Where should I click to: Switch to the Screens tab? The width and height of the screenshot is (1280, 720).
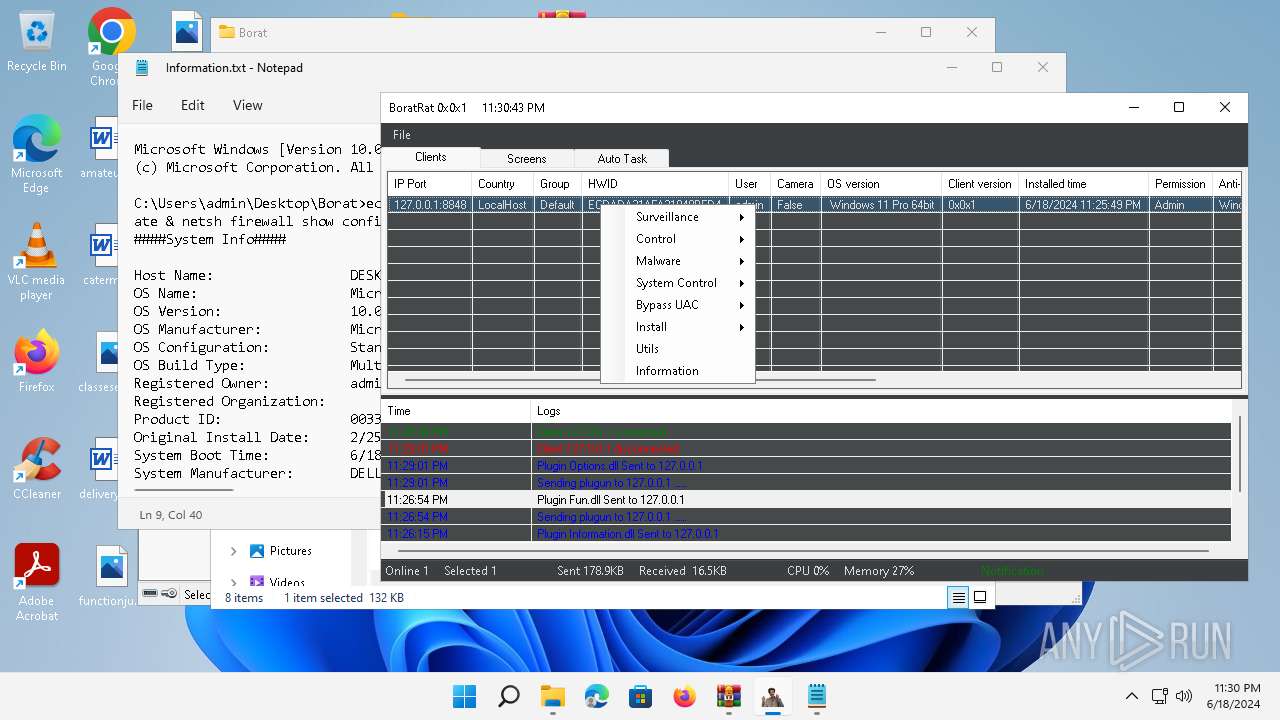pyautogui.click(x=527, y=159)
